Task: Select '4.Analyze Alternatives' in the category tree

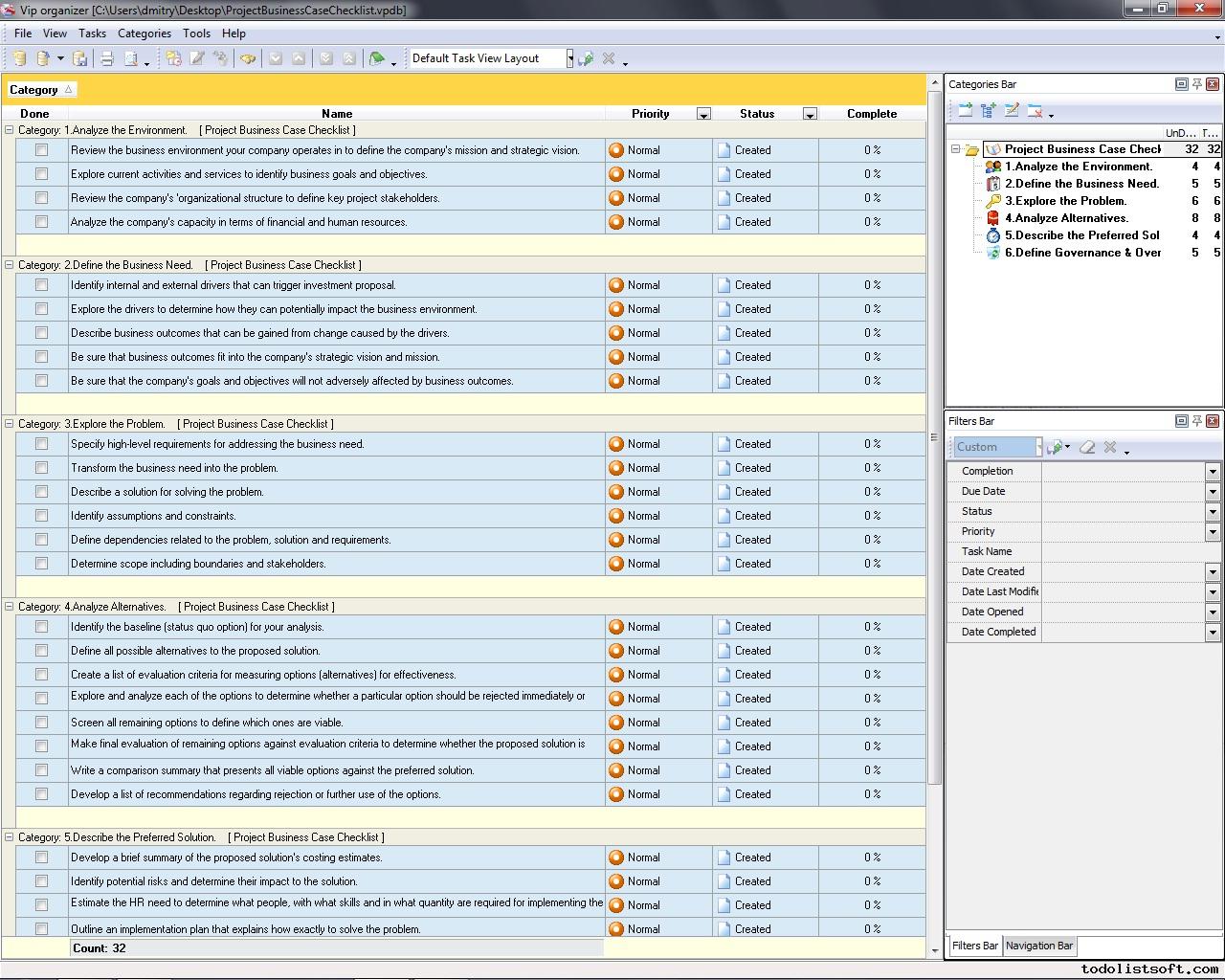Action: click(1066, 218)
